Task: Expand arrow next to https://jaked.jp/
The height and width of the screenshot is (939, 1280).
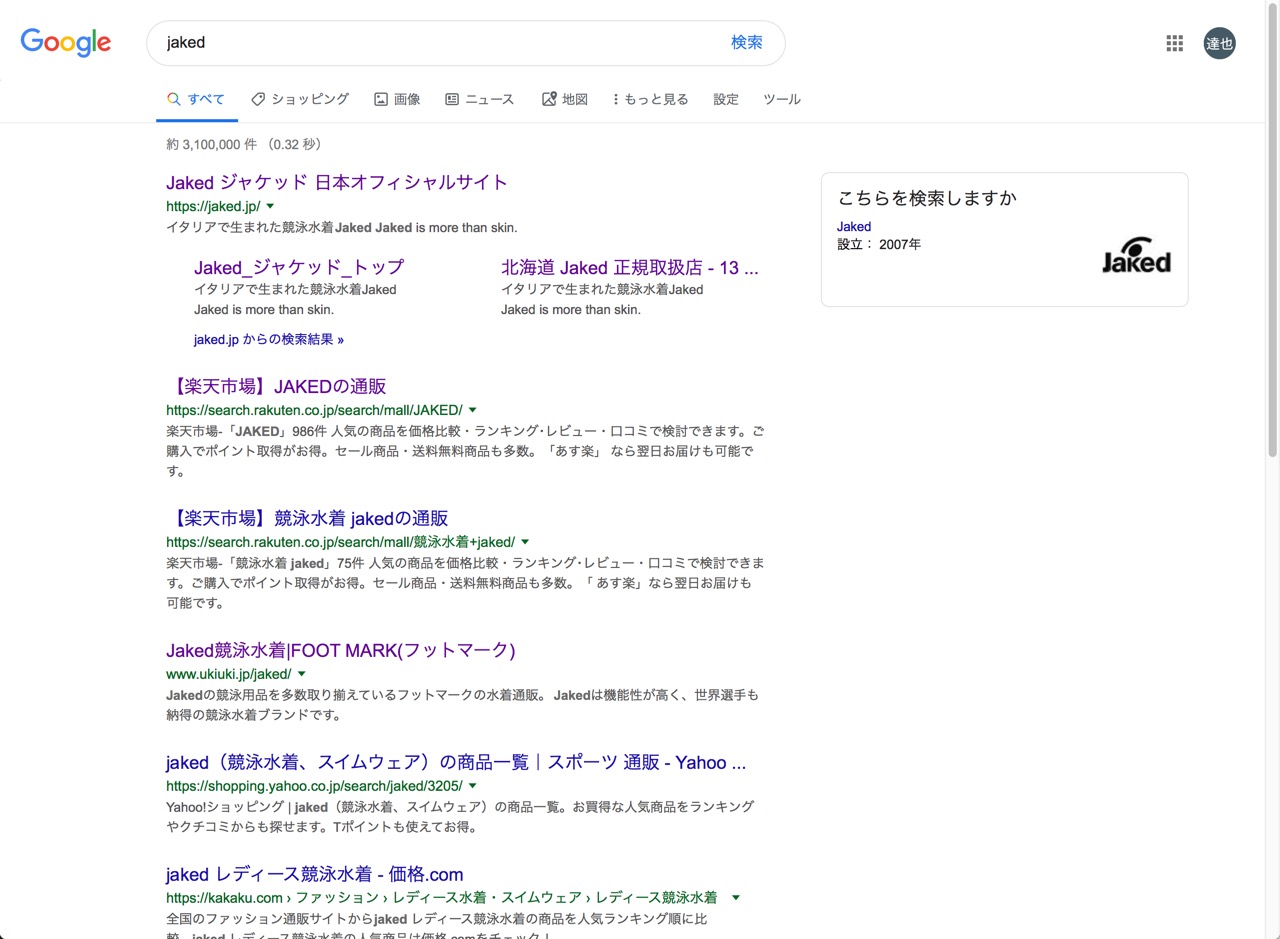Action: [270, 206]
